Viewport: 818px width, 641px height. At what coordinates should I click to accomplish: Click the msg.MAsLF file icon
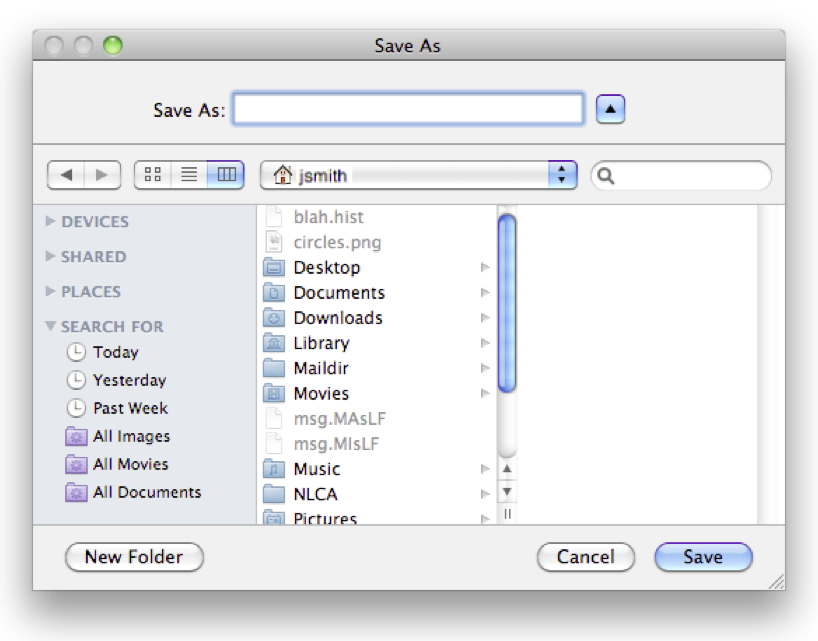274,418
